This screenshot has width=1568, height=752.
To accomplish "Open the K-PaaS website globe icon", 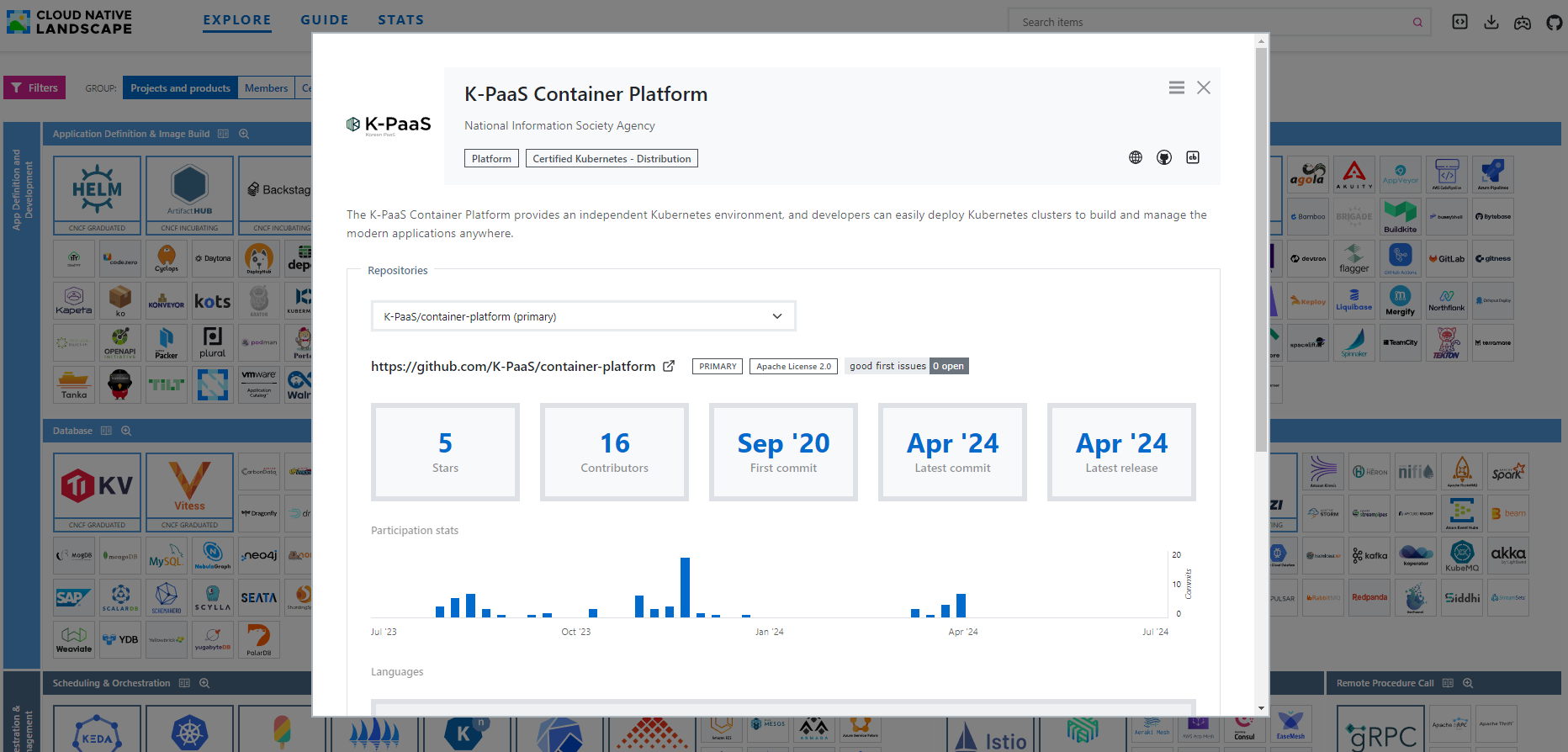I will point(1136,157).
